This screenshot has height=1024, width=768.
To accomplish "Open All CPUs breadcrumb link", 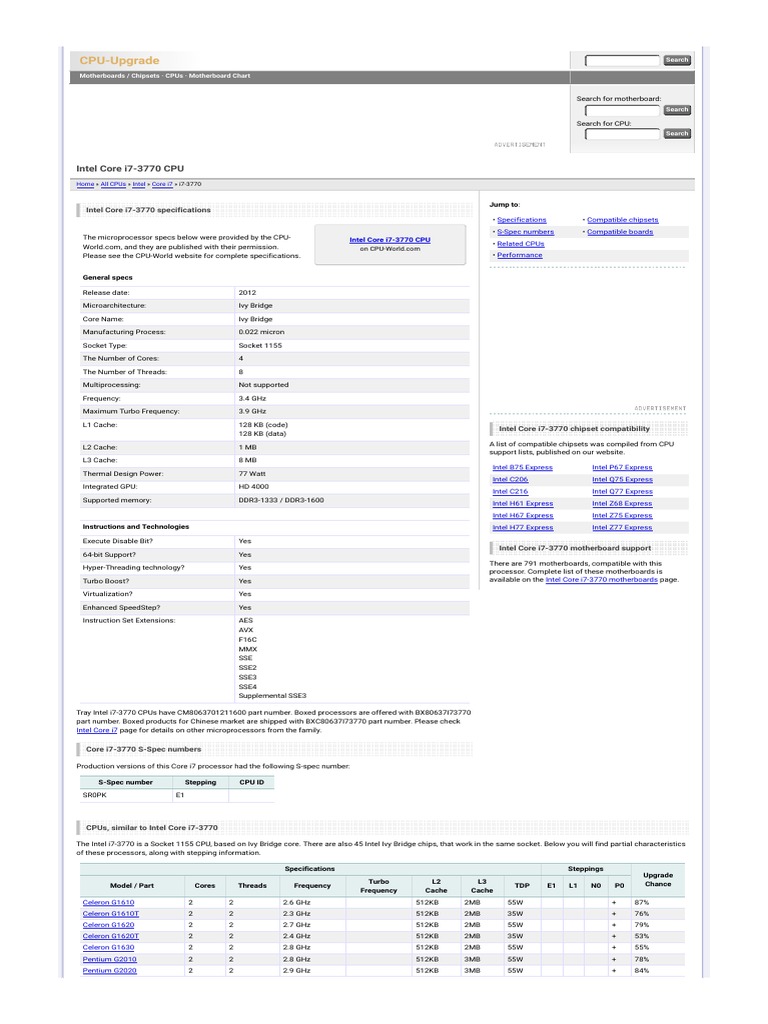I will (x=113, y=184).
